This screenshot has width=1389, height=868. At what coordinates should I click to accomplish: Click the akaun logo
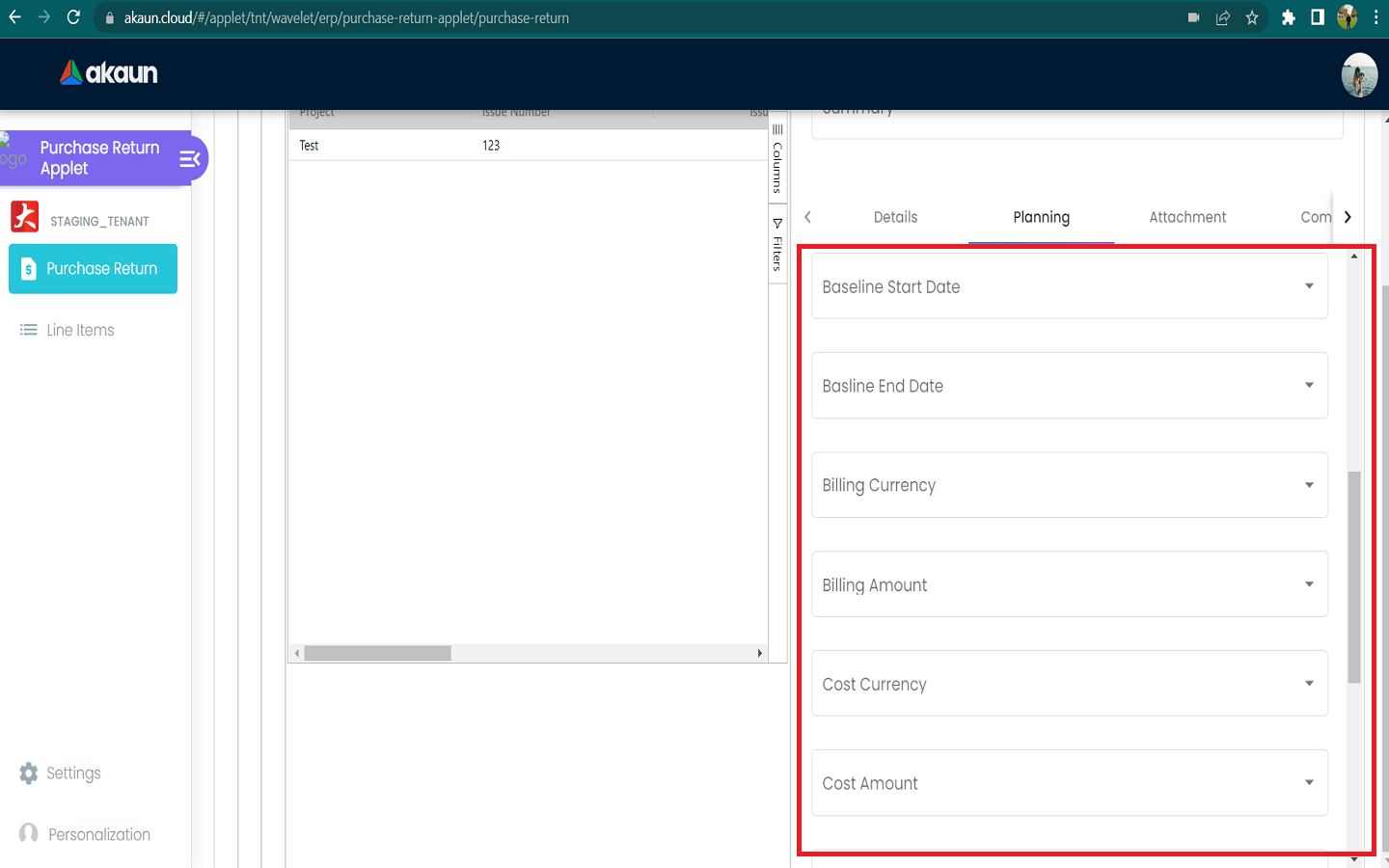pyautogui.click(x=109, y=73)
